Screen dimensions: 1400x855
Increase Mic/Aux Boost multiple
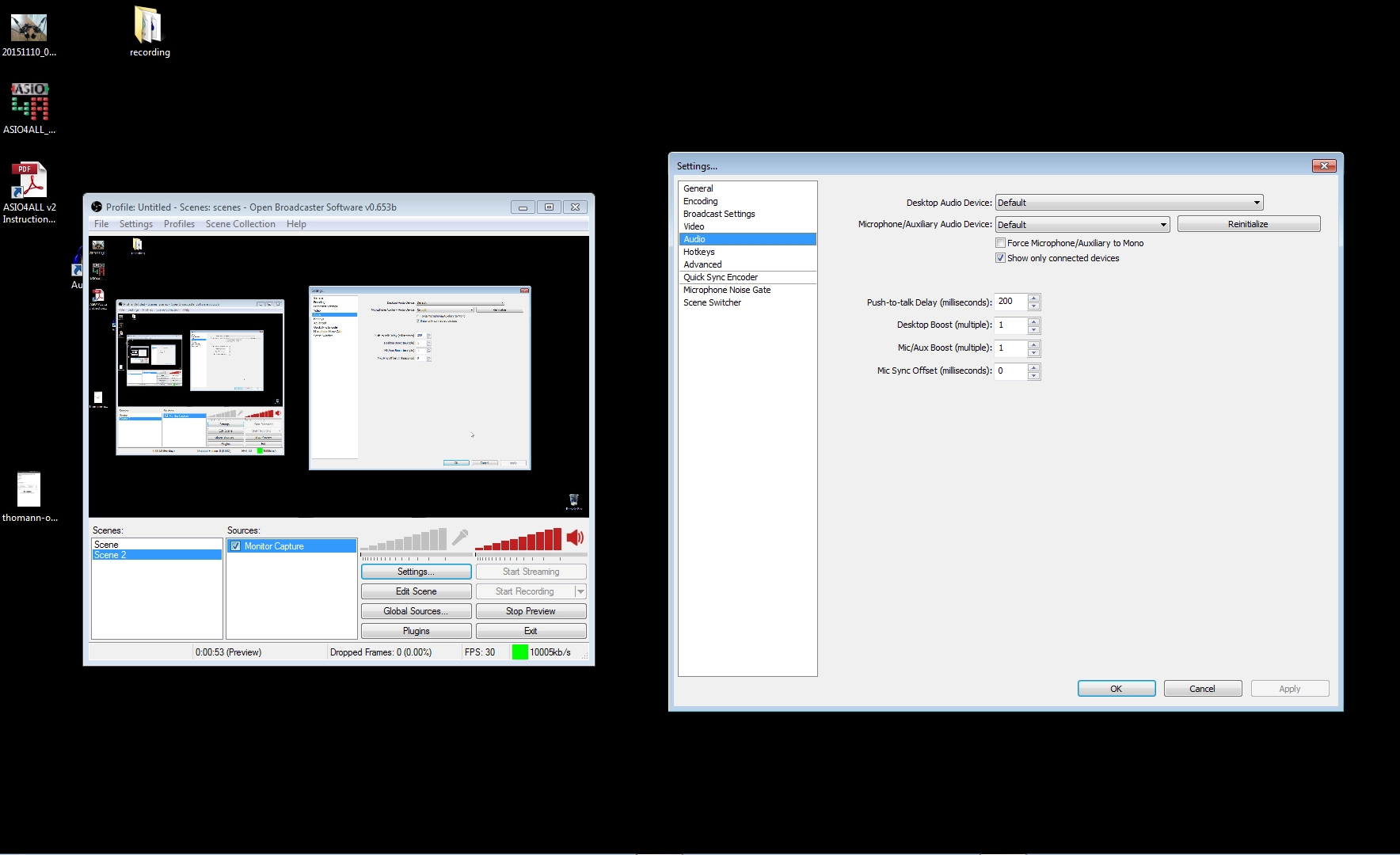1033,344
